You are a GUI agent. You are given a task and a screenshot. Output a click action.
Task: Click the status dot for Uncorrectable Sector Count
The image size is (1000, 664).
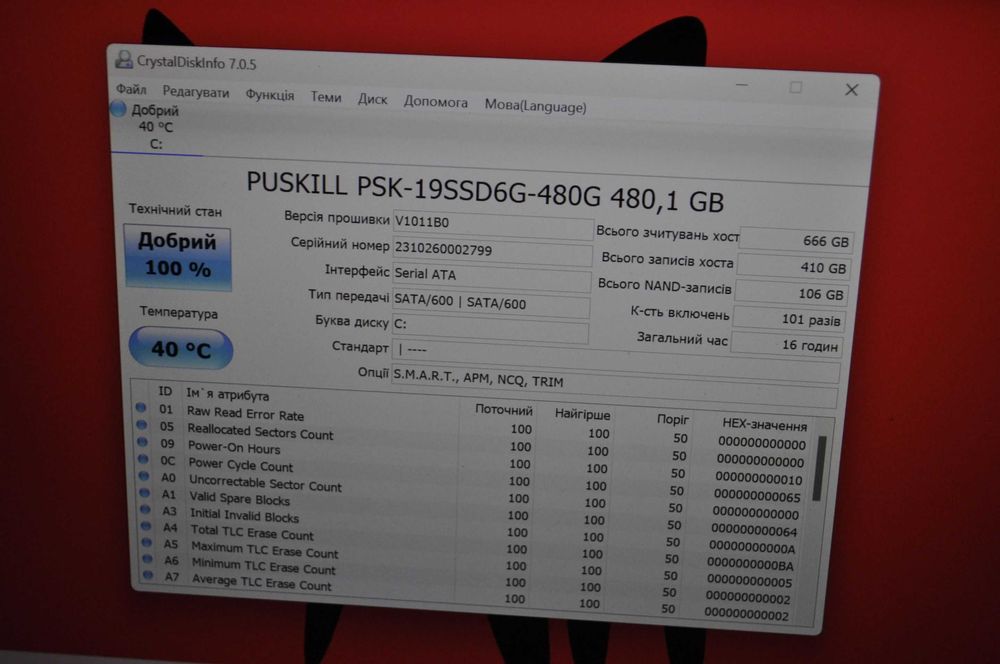click(143, 476)
